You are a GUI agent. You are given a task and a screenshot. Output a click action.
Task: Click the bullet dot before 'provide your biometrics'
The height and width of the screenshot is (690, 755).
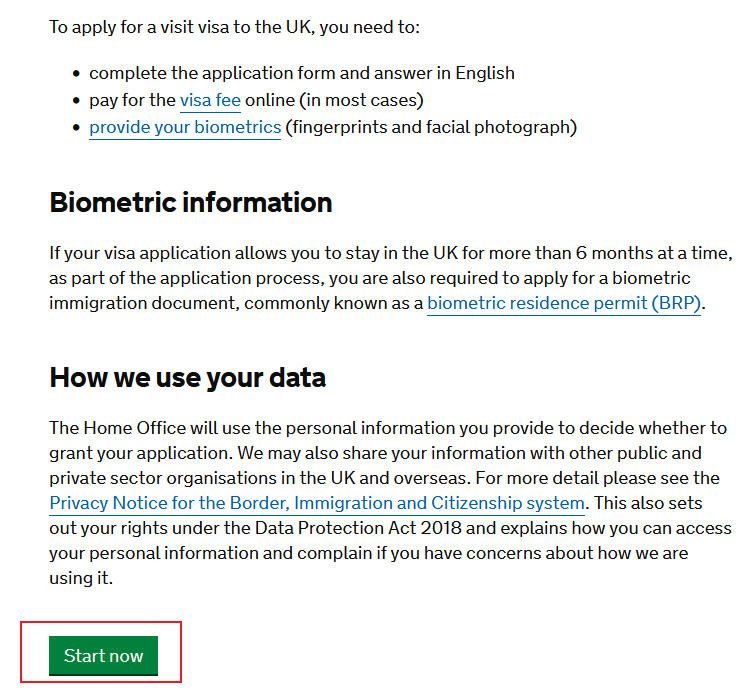tap(77, 128)
